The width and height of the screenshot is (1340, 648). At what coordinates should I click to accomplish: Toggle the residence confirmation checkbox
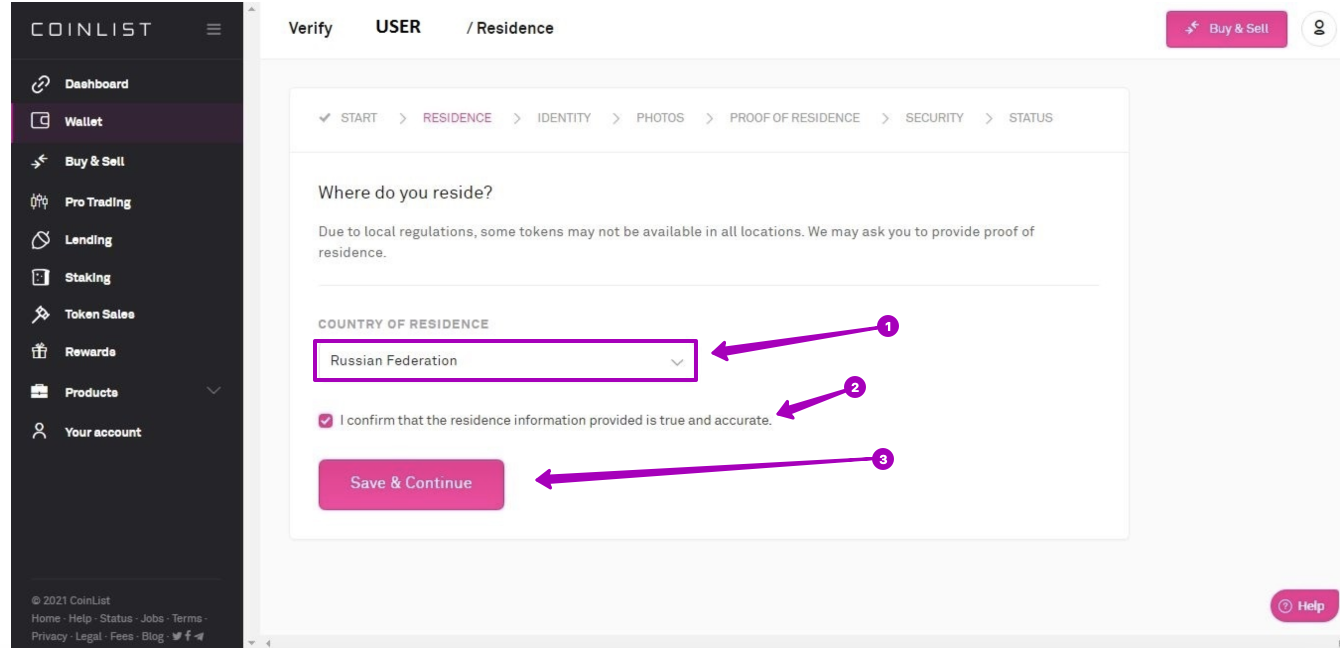coord(326,421)
